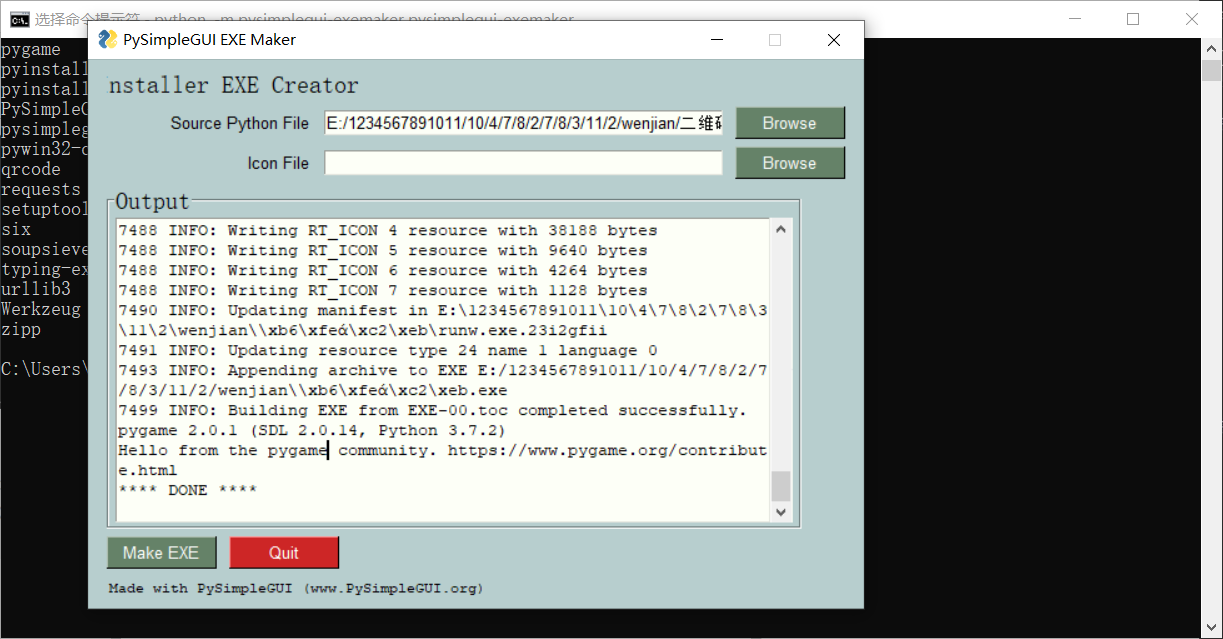Image resolution: width=1223 pixels, height=639 pixels.
Task: Click the Make EXE button
Action: click(161, 553)
